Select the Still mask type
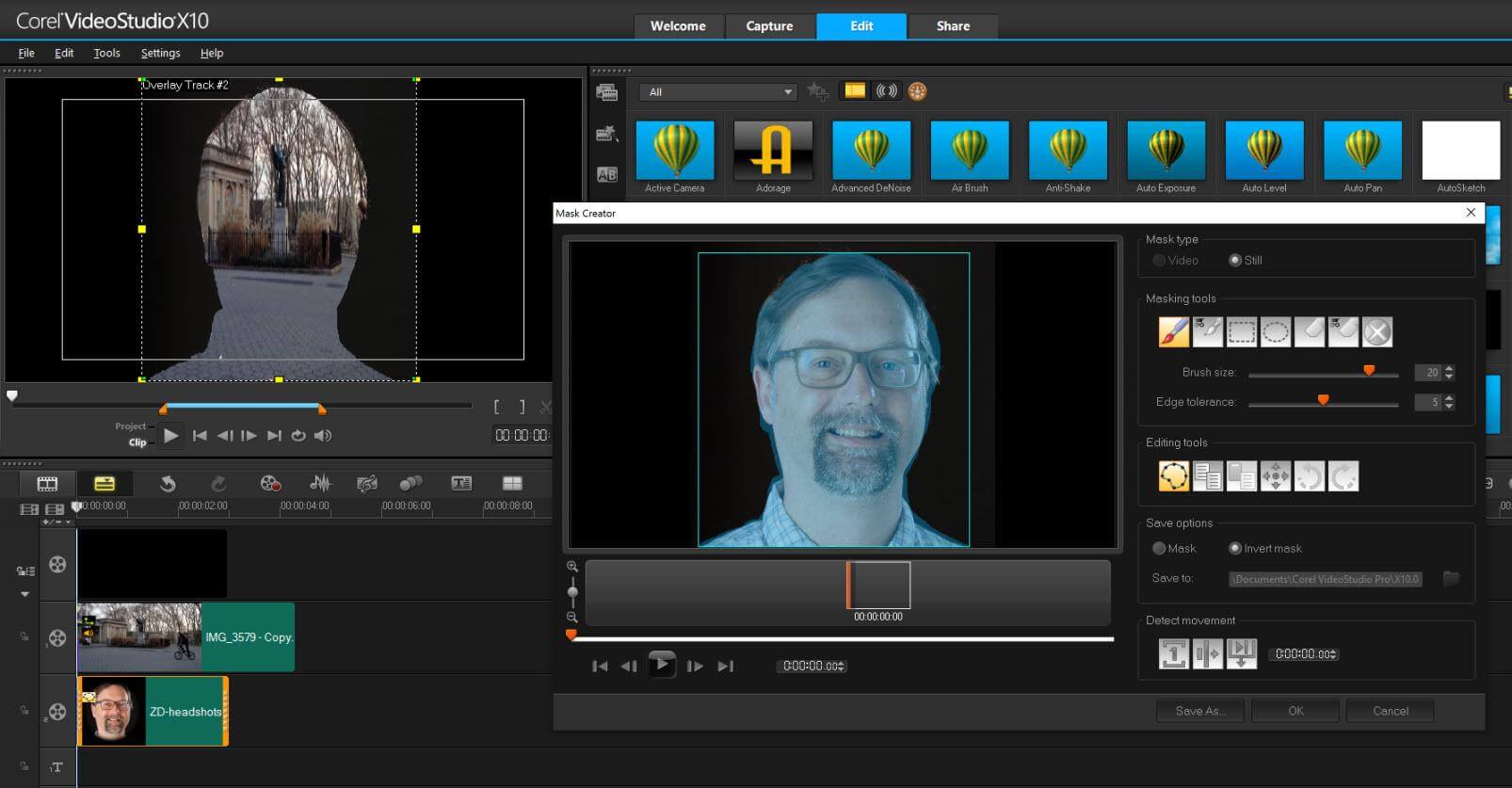Screen dimensions: 1512x788 click(1235, 261)
